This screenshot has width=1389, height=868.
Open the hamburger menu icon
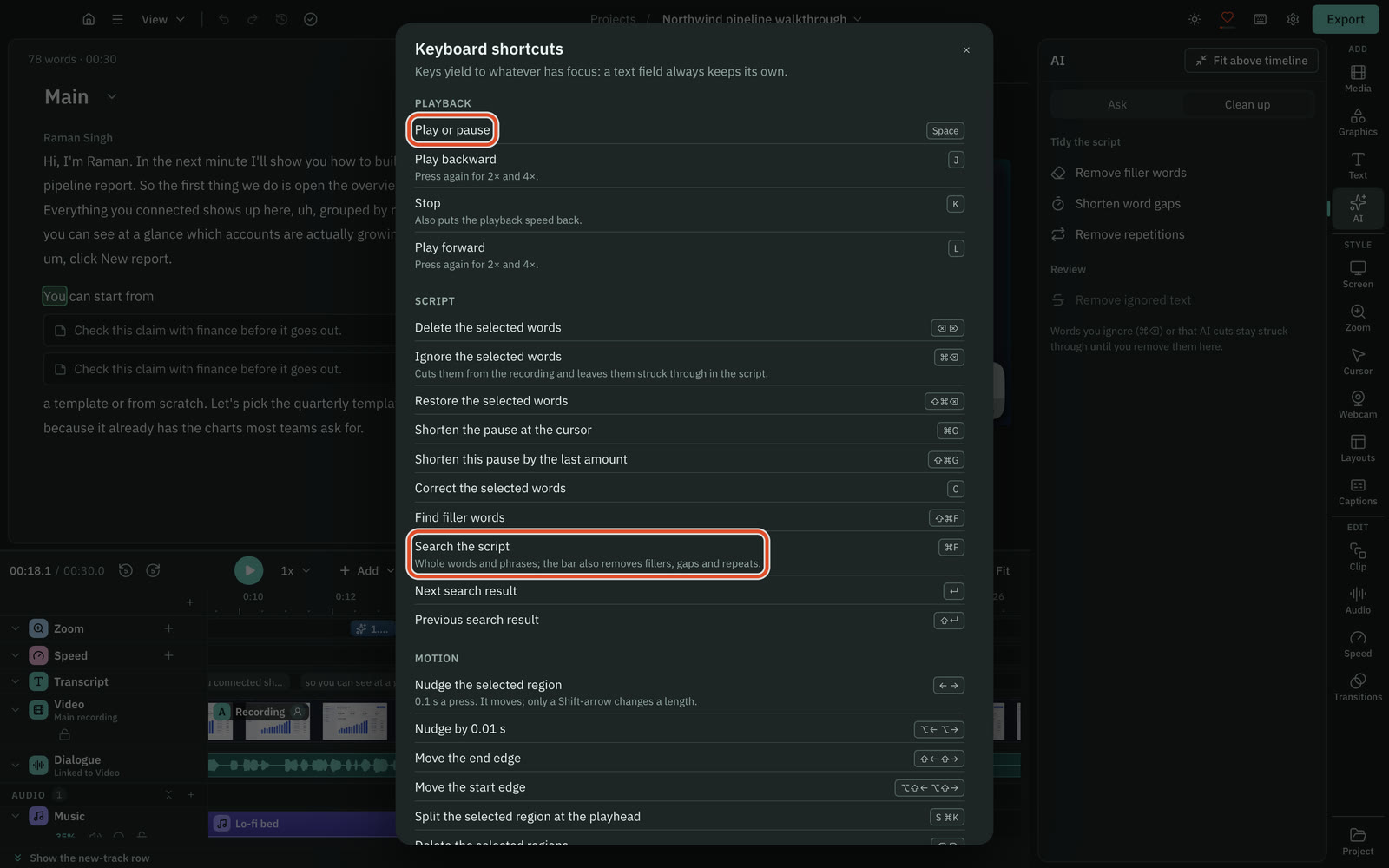117,19
